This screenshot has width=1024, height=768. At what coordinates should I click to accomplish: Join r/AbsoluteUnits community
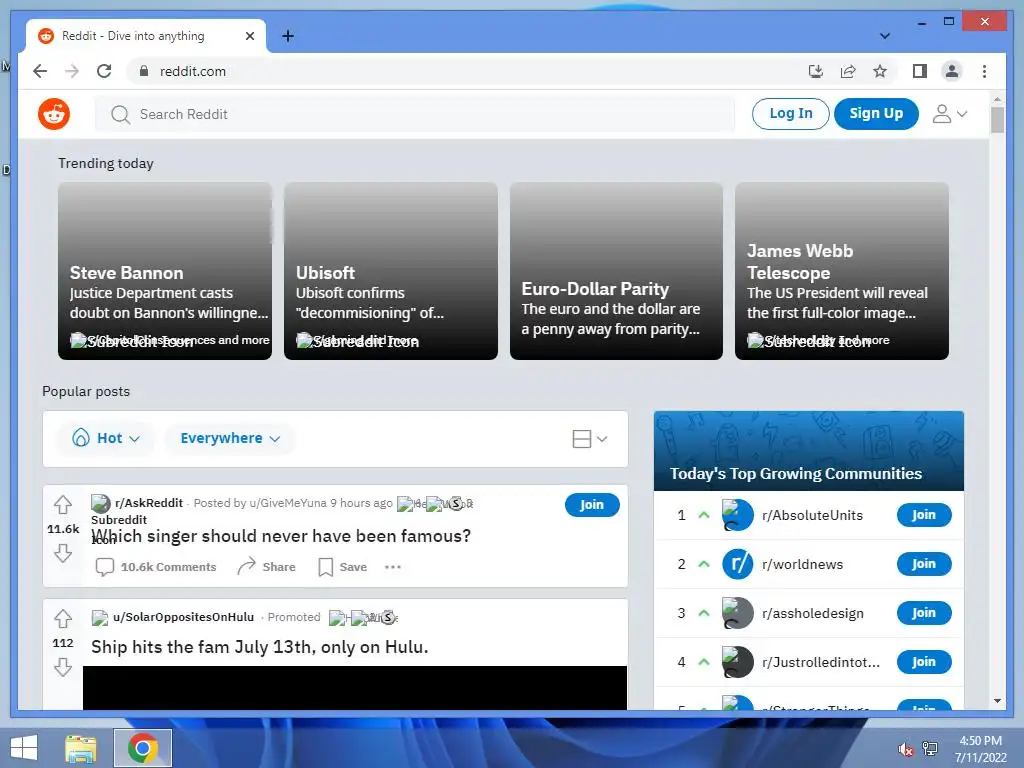(923, 515)
